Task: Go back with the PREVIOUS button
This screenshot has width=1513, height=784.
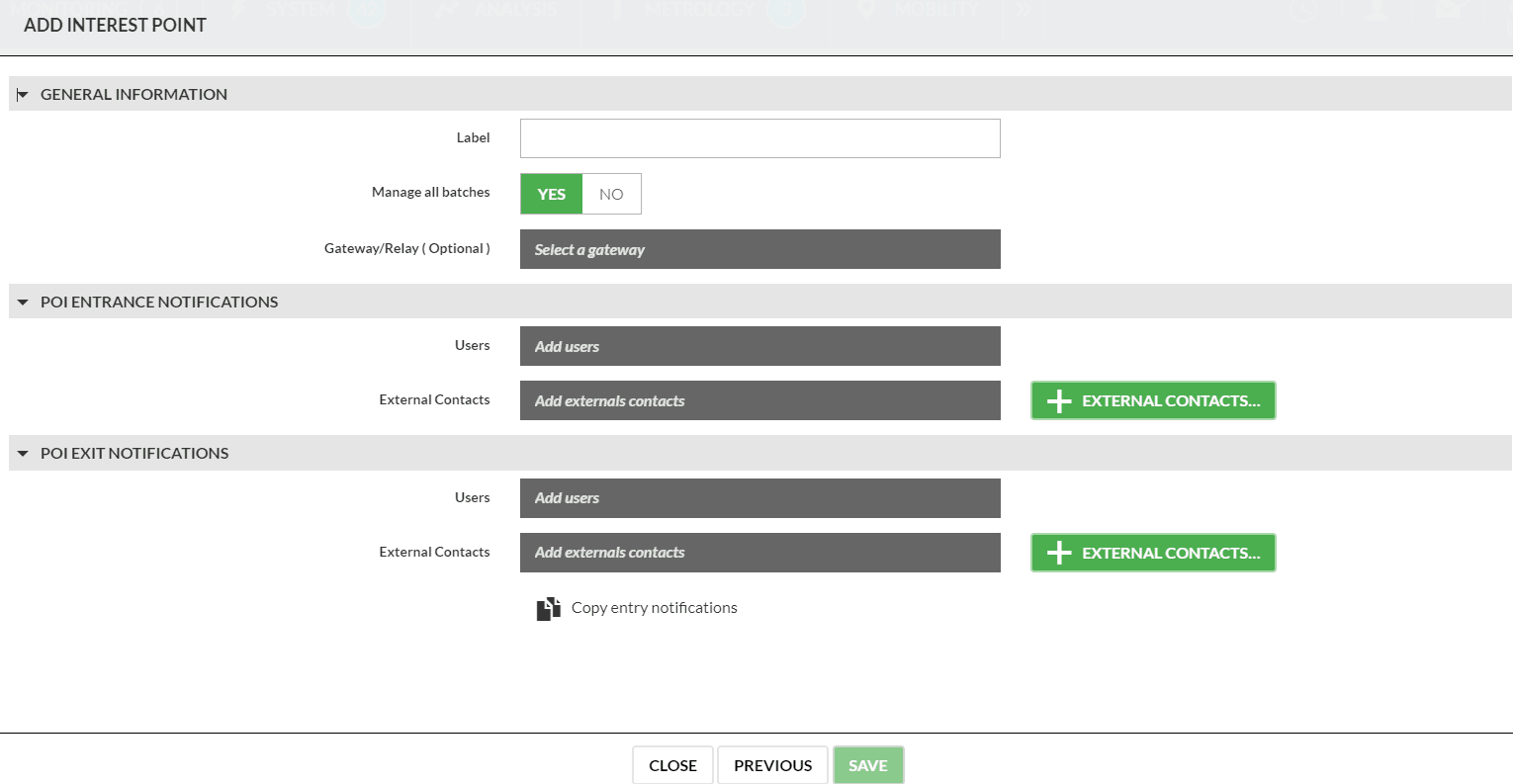Action: coord(772,765)
